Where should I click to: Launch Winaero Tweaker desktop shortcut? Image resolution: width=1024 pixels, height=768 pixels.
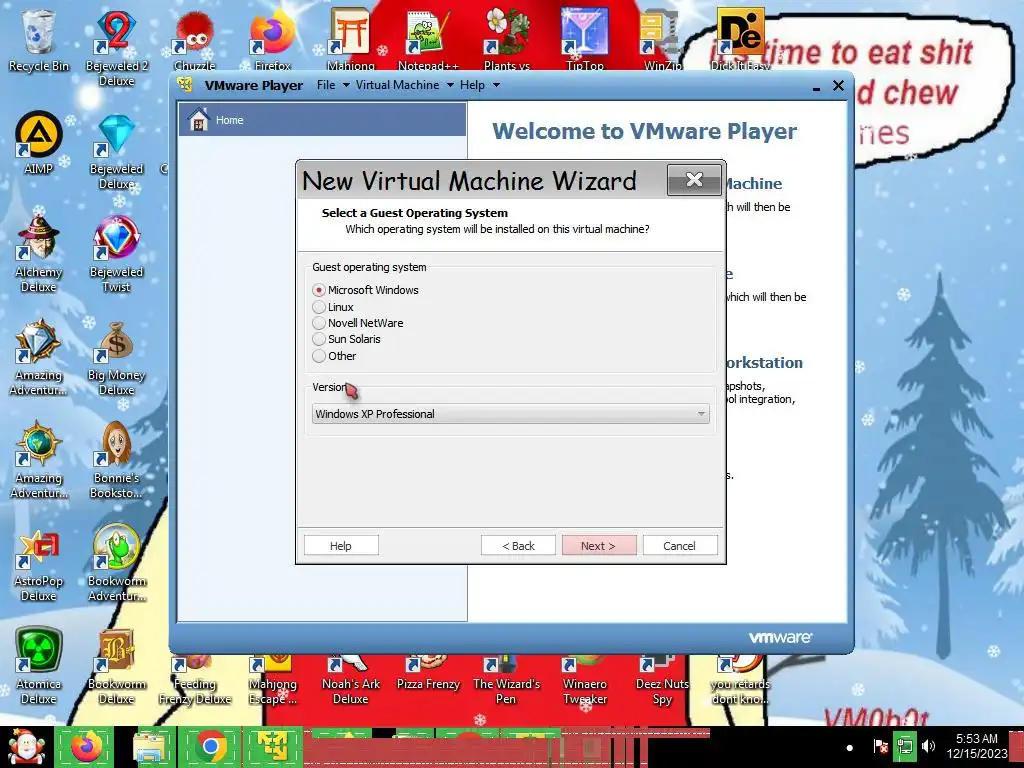coord(585,680)
